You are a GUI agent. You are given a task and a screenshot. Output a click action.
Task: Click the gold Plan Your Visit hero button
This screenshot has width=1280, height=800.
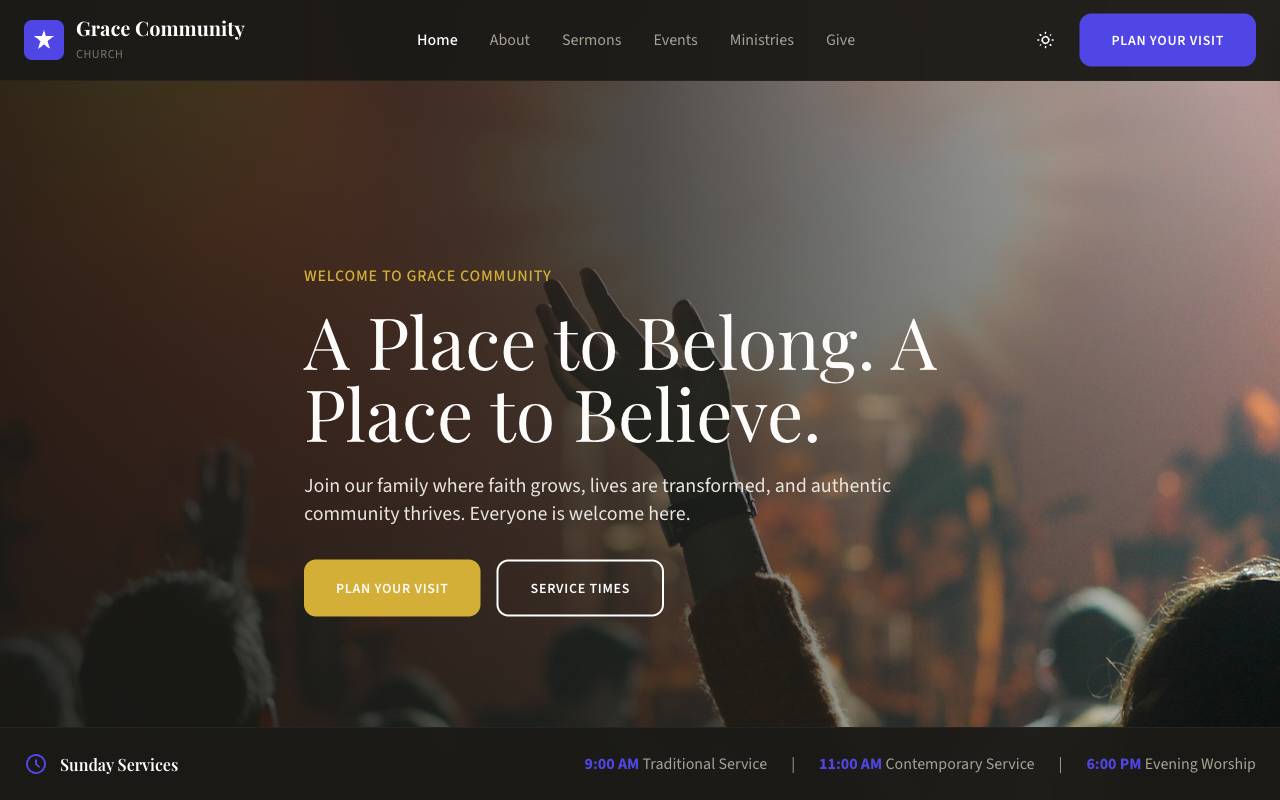(x=392, y=588)
